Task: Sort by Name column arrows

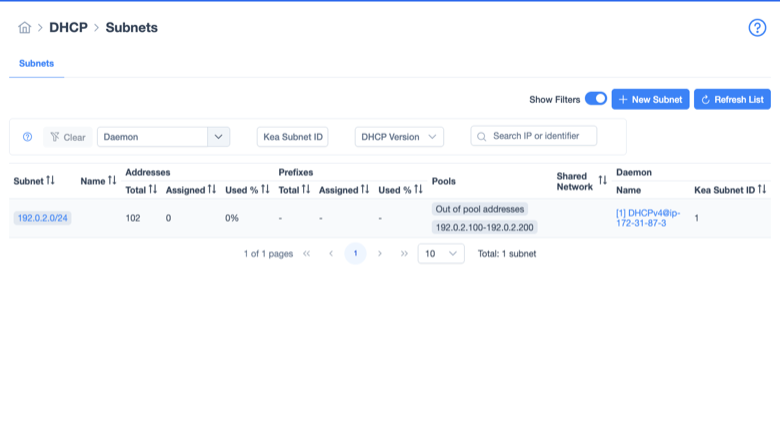Action: pyautogui.click(x=112, y=180)
